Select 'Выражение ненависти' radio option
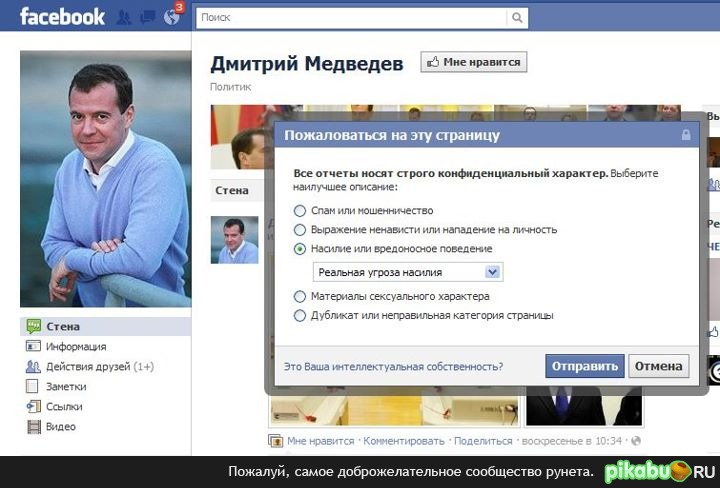 tap(299, 230)
